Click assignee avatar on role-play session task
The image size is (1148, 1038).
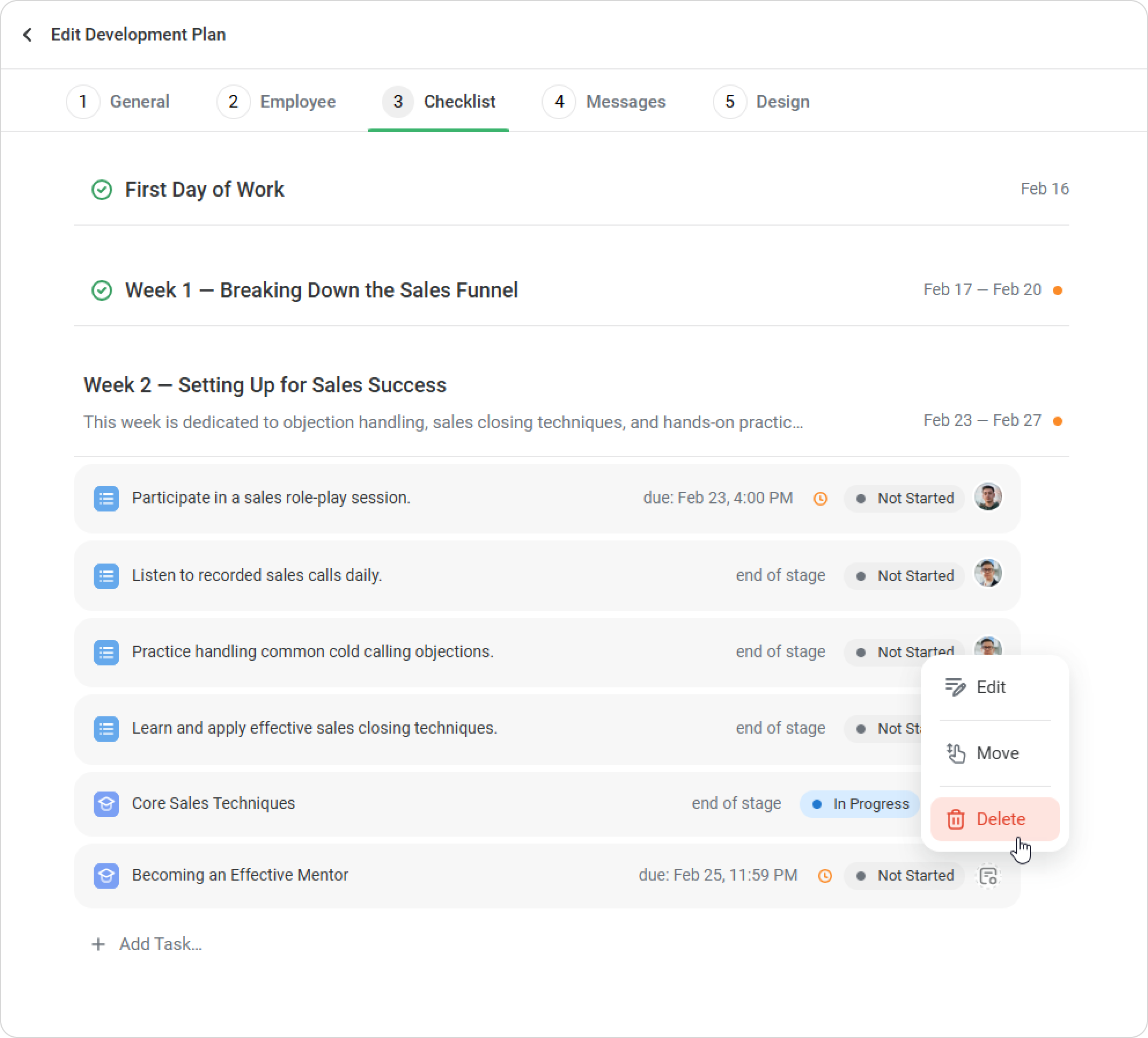988,496
